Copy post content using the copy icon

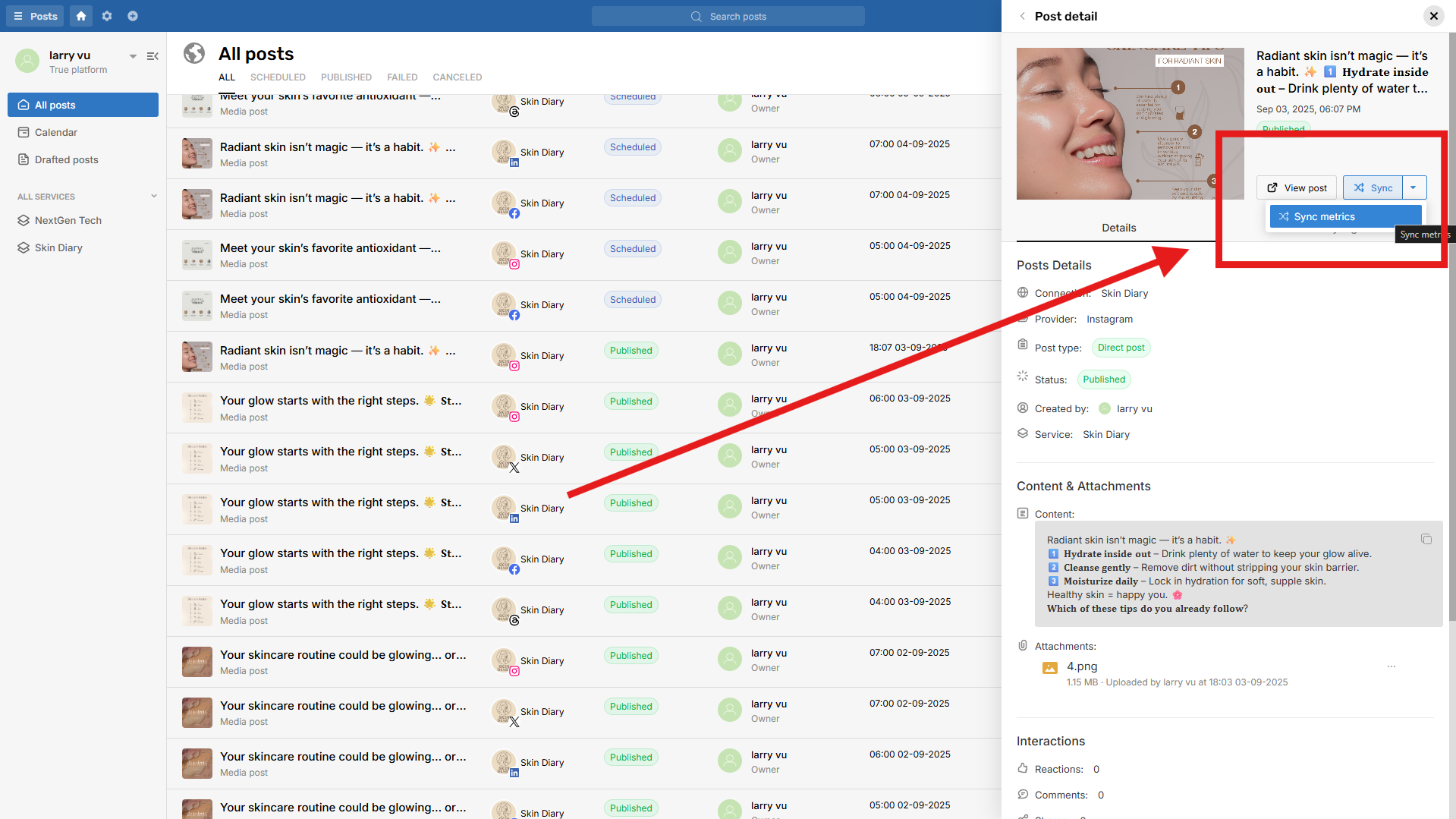(1426, 539)
